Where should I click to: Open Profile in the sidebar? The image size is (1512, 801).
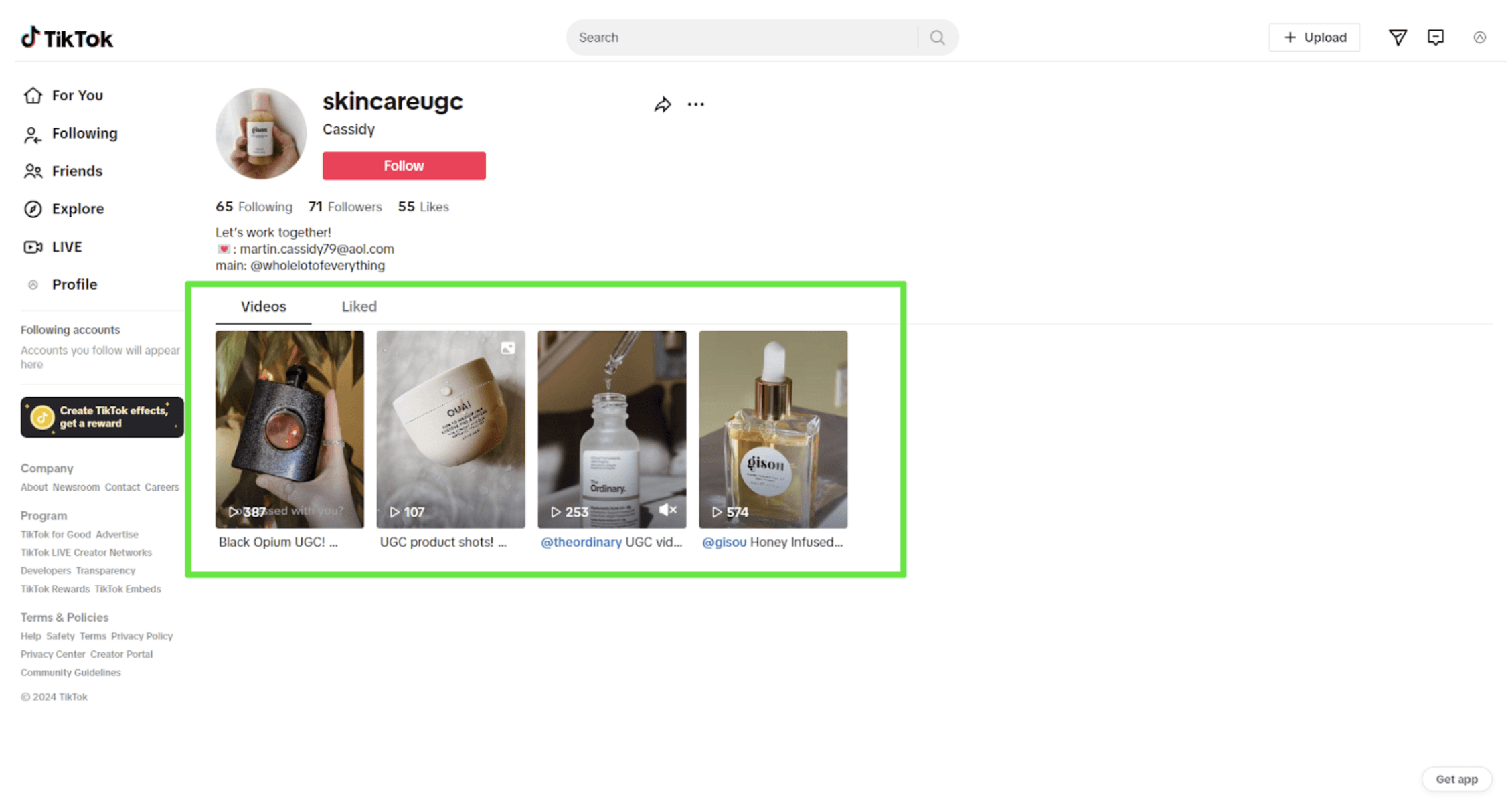[75, 285]
